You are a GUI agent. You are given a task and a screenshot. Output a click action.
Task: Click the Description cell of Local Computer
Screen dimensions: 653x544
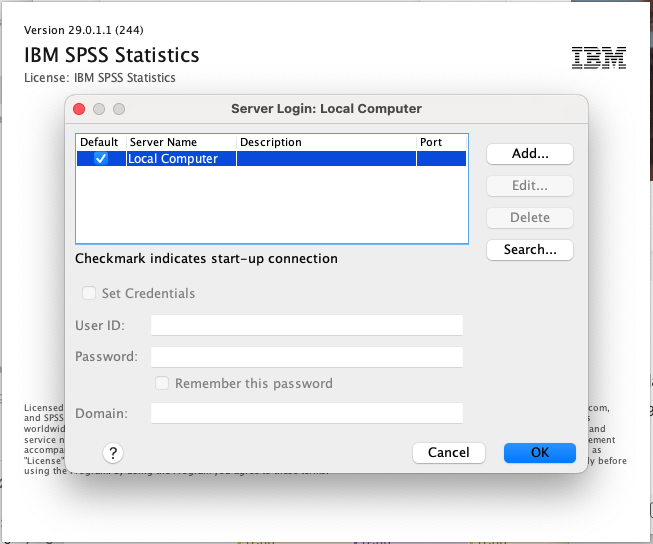pyautogui.click(x=326, y=159)
